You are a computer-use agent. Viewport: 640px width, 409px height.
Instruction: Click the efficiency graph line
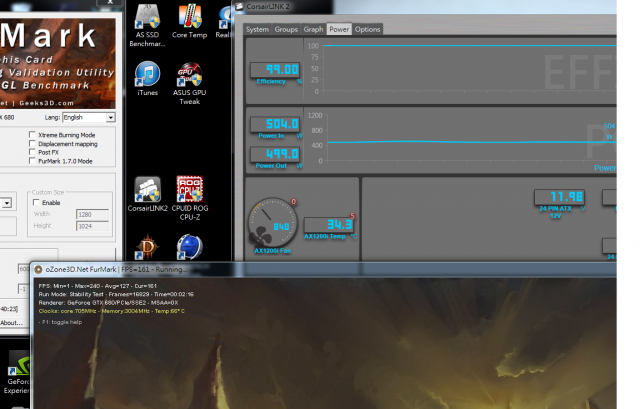[x=469, y=46]
